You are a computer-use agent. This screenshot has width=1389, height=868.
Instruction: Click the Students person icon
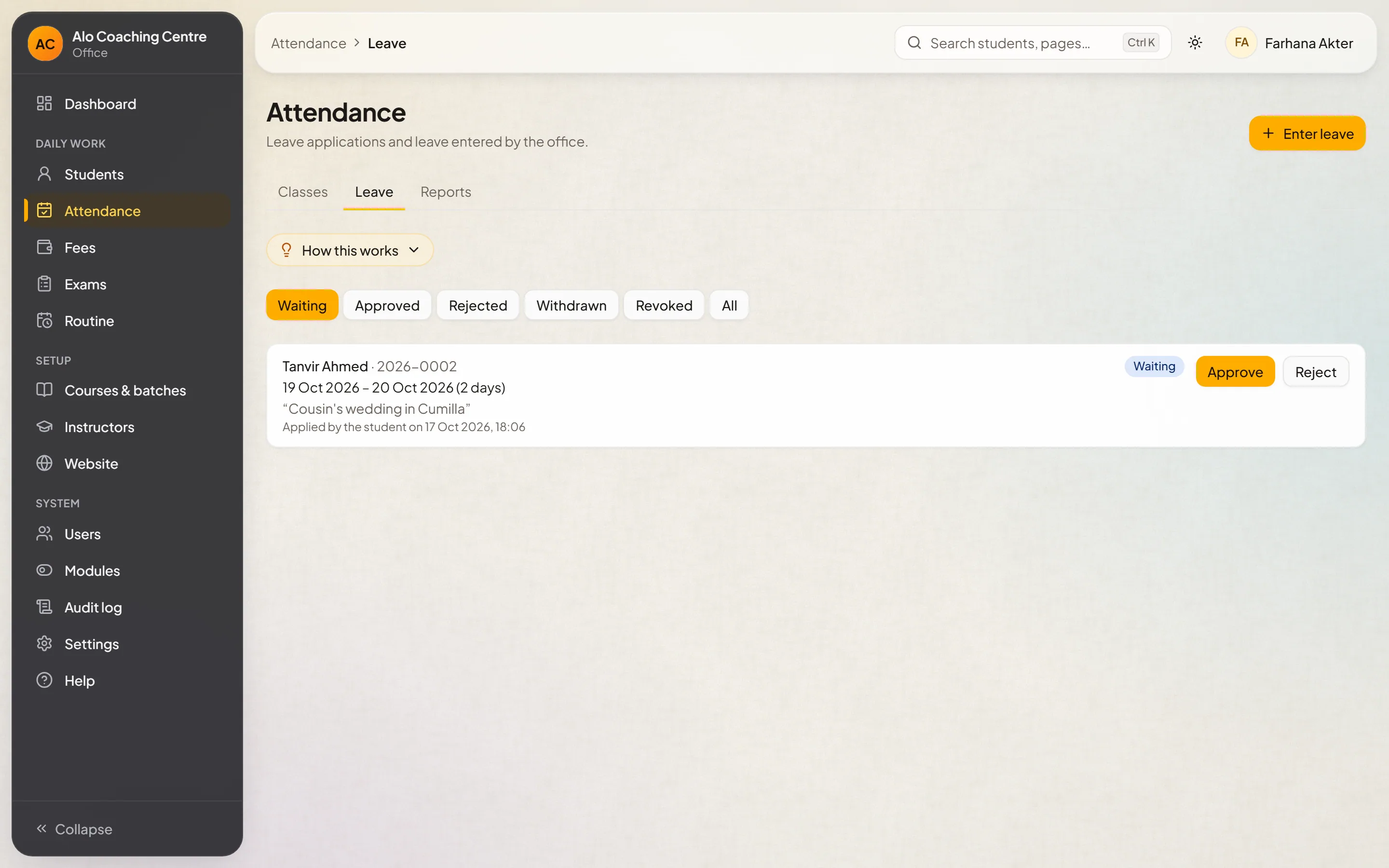click(x=44, y=174)
